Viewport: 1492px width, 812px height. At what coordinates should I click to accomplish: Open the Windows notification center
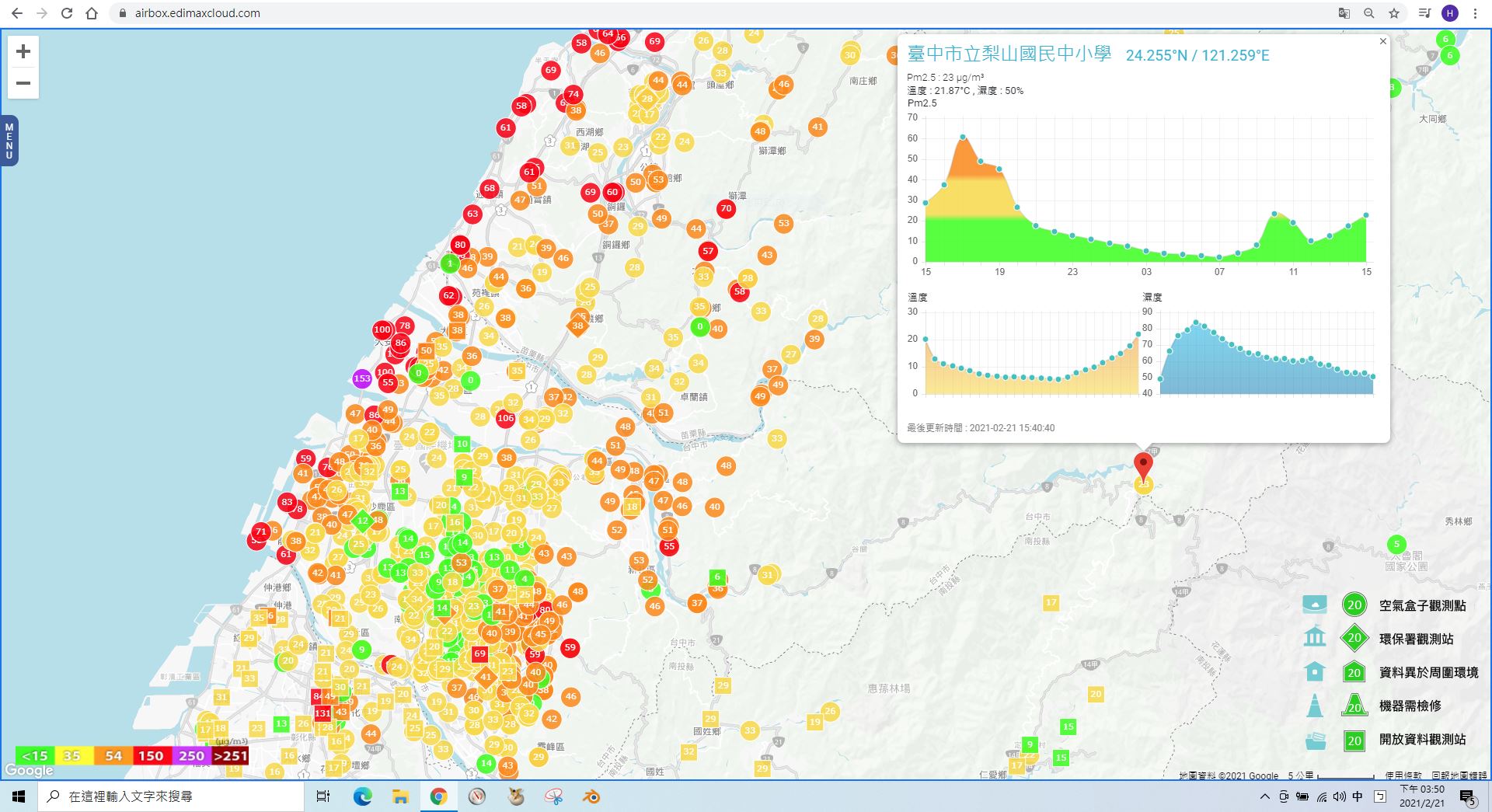pos(1468,796)
